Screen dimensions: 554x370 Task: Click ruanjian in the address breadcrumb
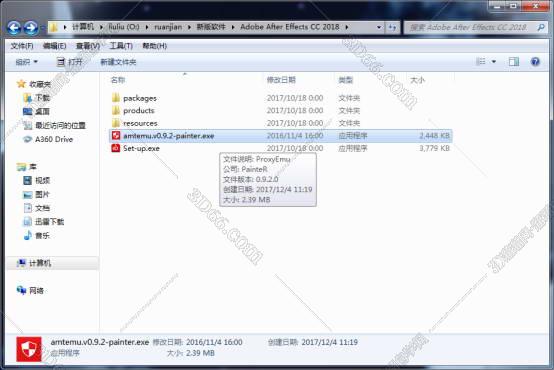tap(168, 27)
